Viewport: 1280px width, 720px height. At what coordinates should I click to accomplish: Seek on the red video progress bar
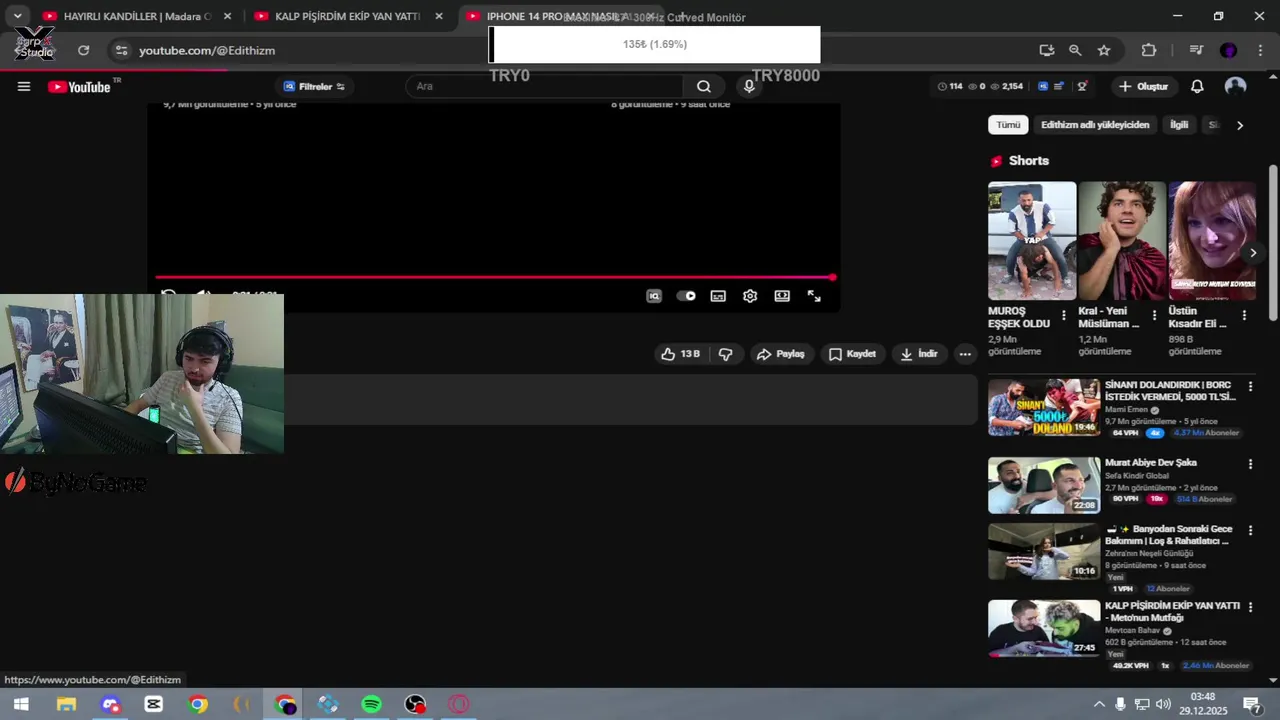tap(495, 277)
